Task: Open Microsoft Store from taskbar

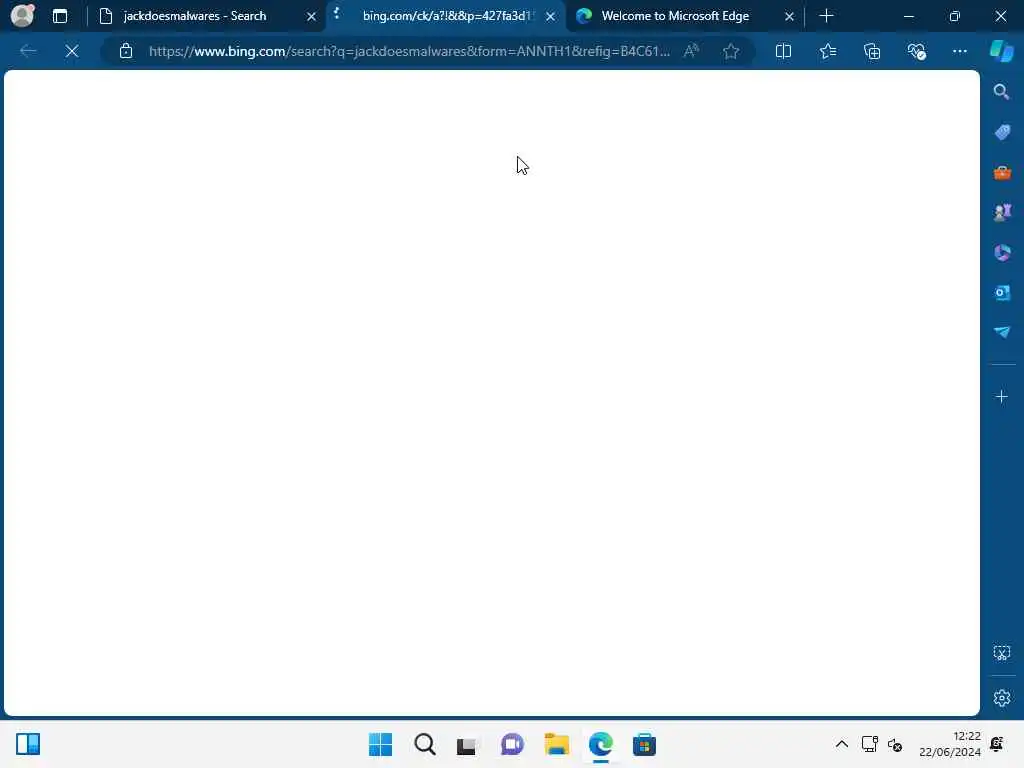Action: (644, 744)
